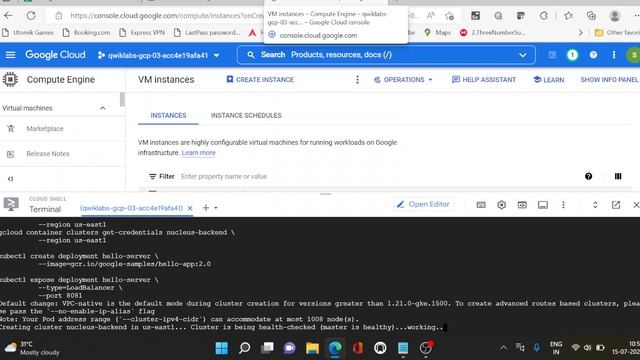The width and height of the screenshot is (640, 360).
Task: Open the browser profile avatar
Action: pyautogui.click(x=615, y=16)
